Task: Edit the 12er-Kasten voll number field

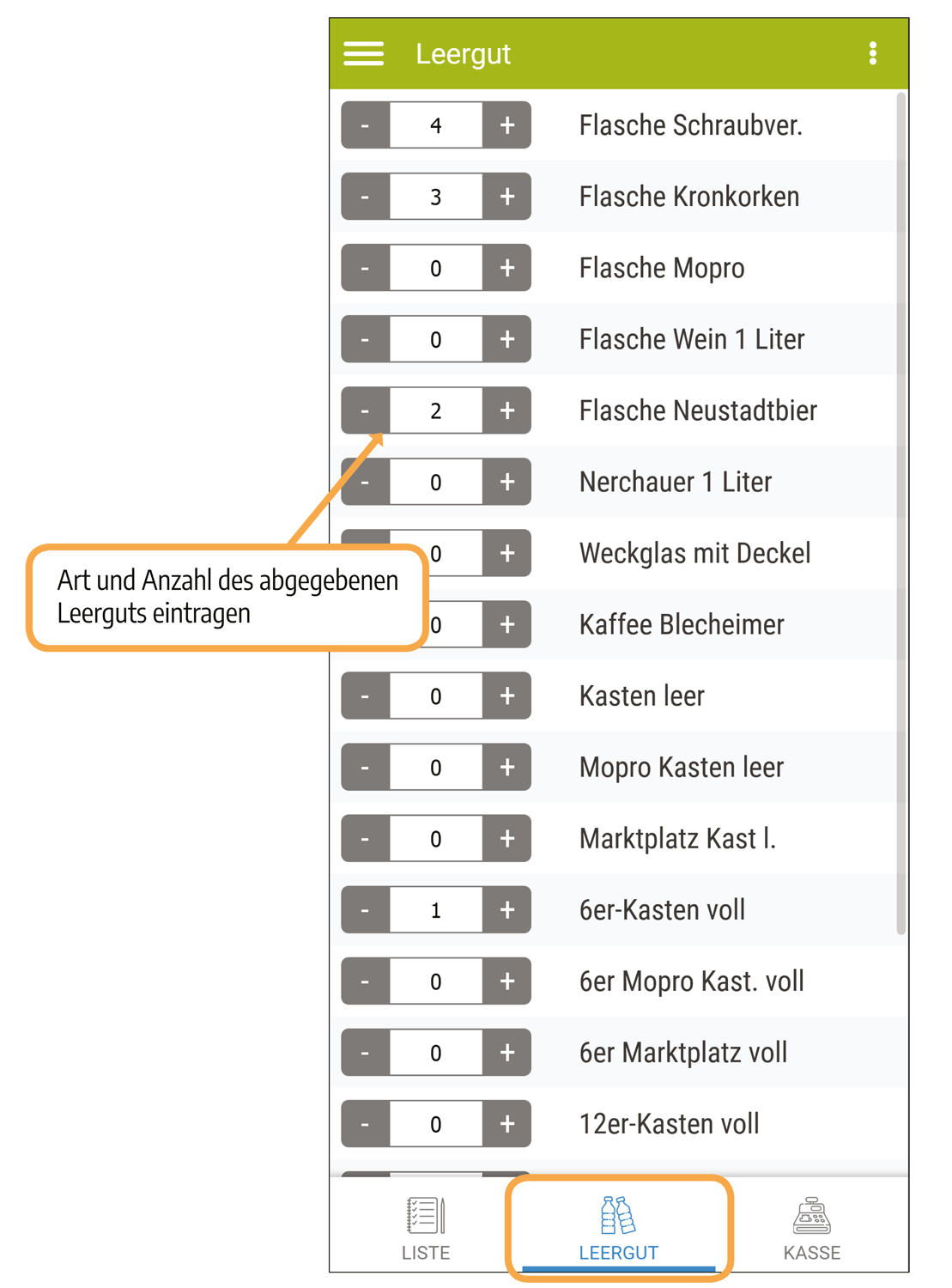Action: (x=436, y=1123)
